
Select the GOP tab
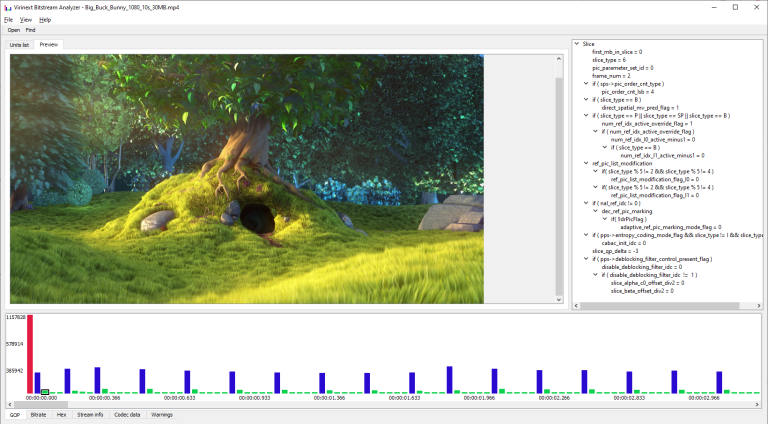(x=15, y=415)
